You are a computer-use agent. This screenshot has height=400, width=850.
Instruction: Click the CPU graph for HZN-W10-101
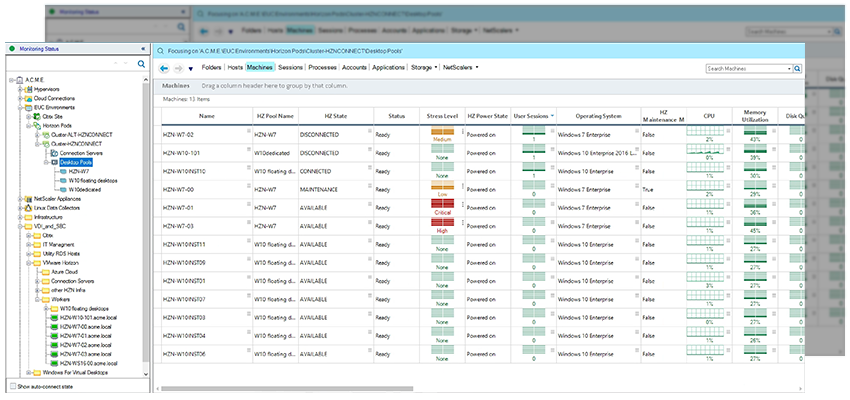(x=706, y=150)
